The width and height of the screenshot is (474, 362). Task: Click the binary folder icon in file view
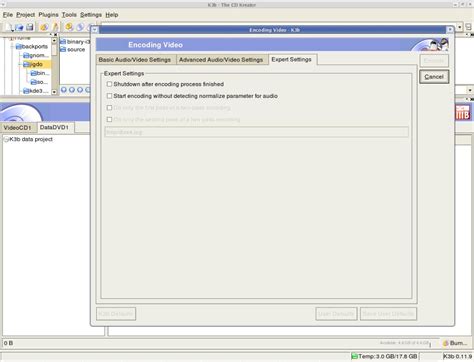(x=63, y=42)
